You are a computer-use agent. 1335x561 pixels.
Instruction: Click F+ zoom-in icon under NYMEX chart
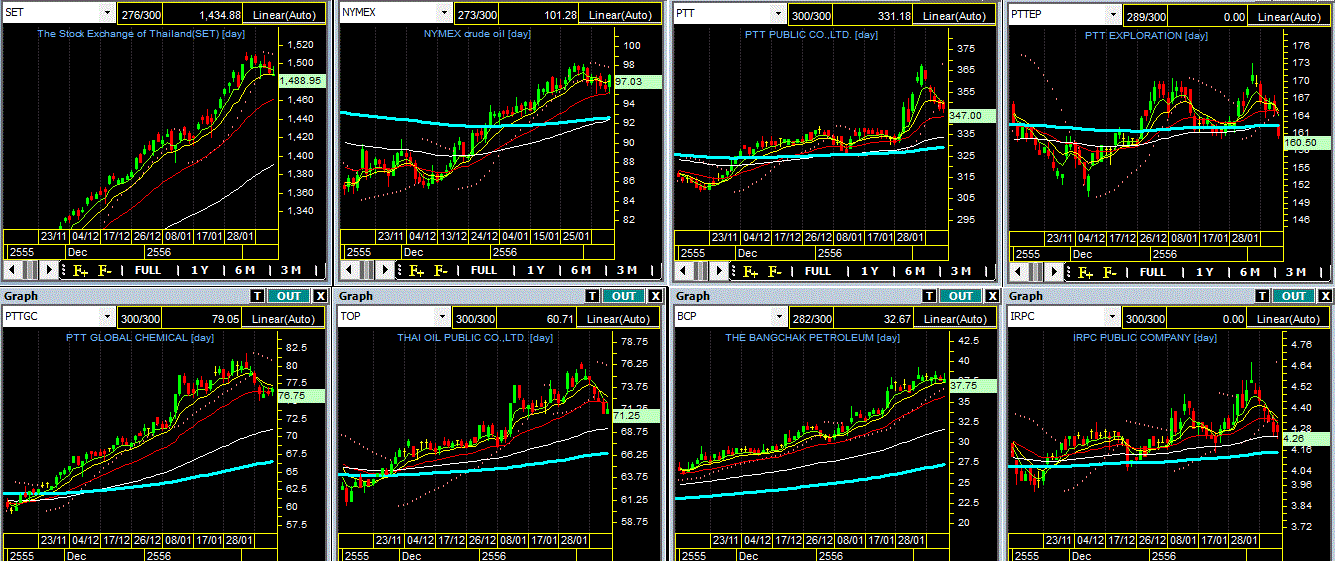click(416, 270)
